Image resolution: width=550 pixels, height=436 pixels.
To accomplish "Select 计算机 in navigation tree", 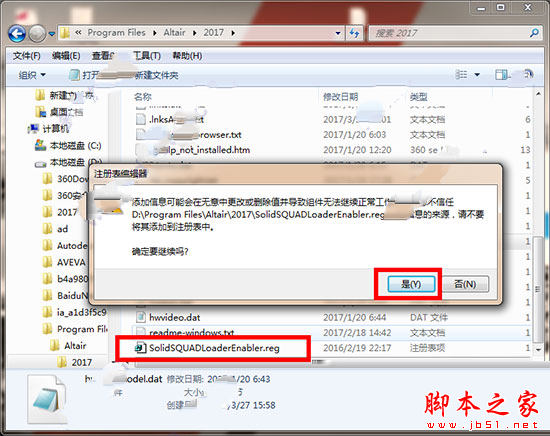I will pos(55,129).
